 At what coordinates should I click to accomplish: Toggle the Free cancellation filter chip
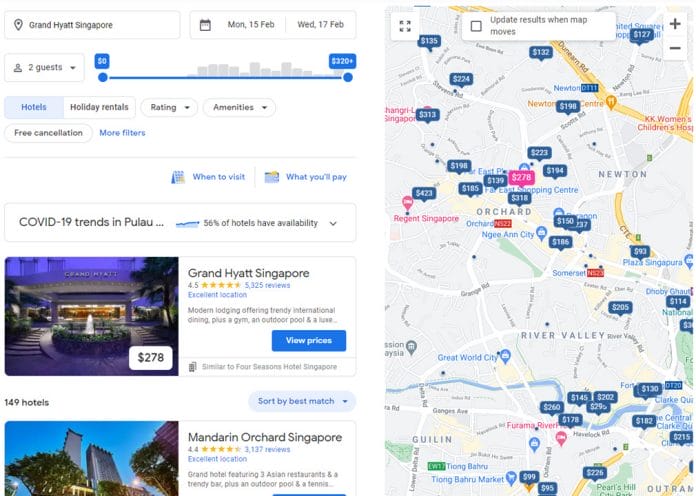48,133
